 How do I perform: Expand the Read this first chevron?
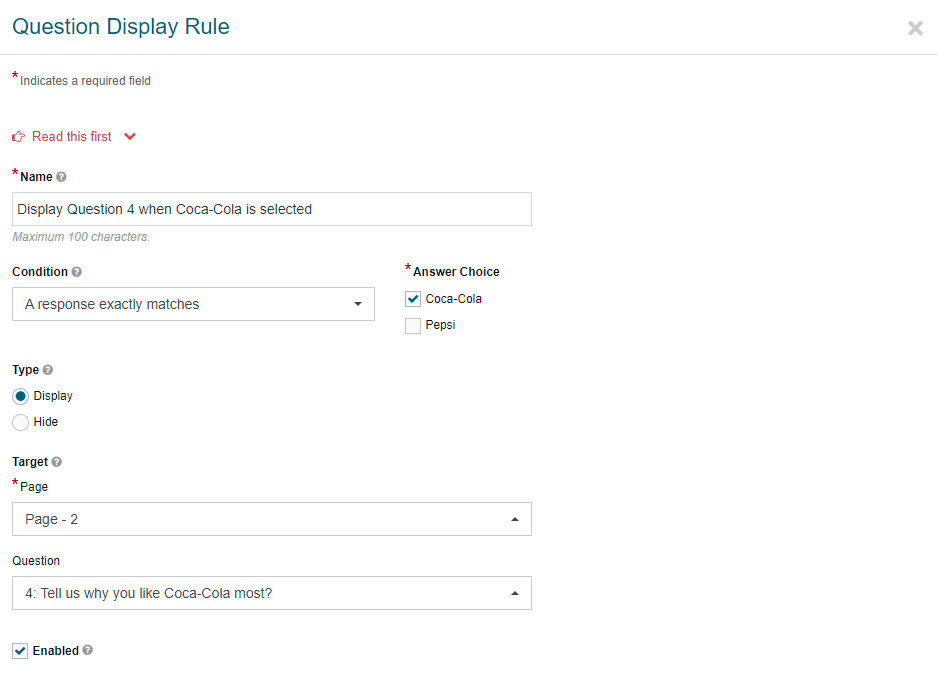130,137
